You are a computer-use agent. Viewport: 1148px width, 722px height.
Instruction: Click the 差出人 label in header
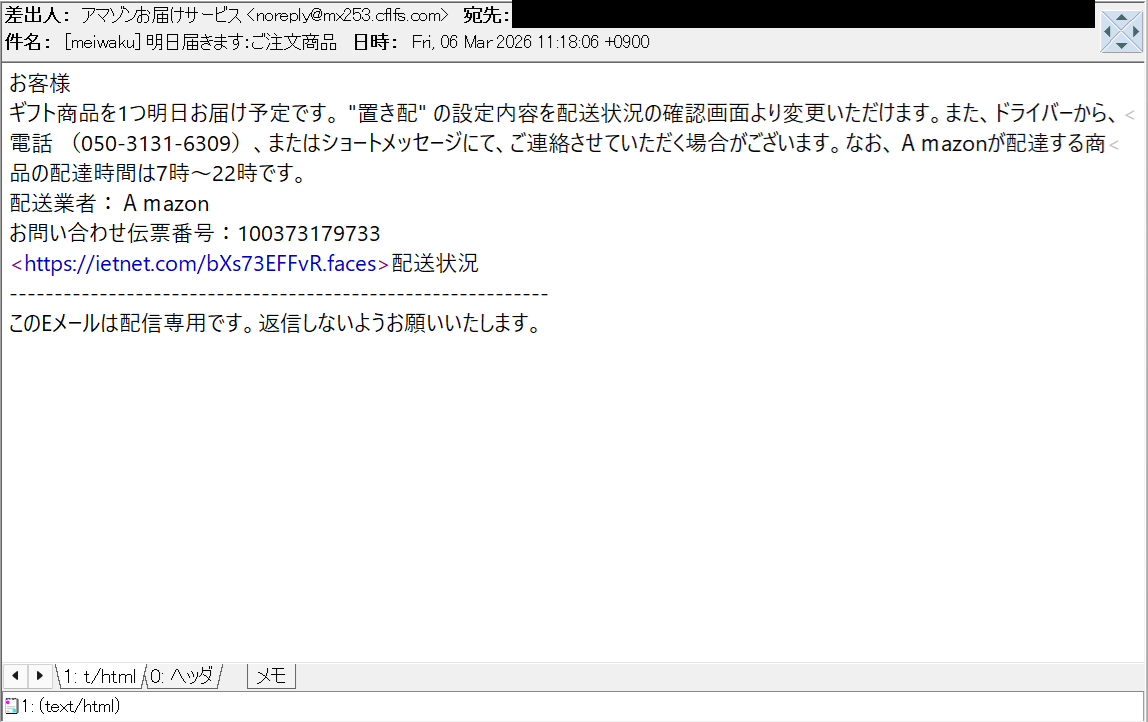click(x=37, y=15)
